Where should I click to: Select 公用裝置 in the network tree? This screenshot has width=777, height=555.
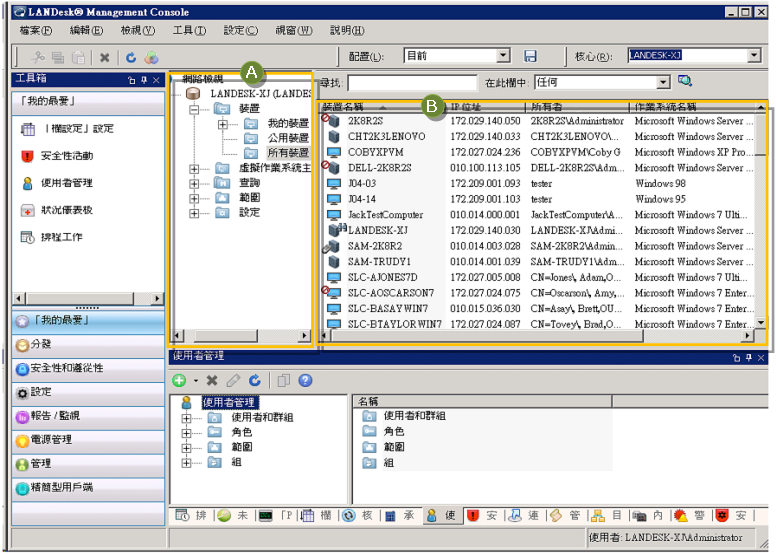pyautogui.click(x=287, y=138)
